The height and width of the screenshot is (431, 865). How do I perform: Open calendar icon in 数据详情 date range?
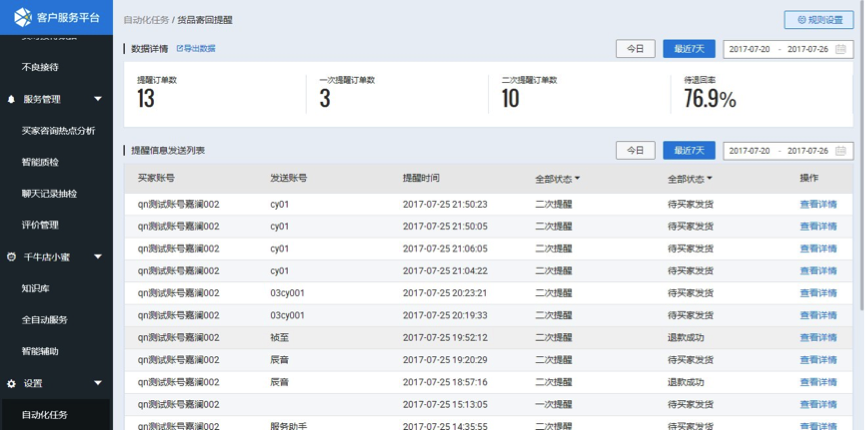tap(840, 49)
